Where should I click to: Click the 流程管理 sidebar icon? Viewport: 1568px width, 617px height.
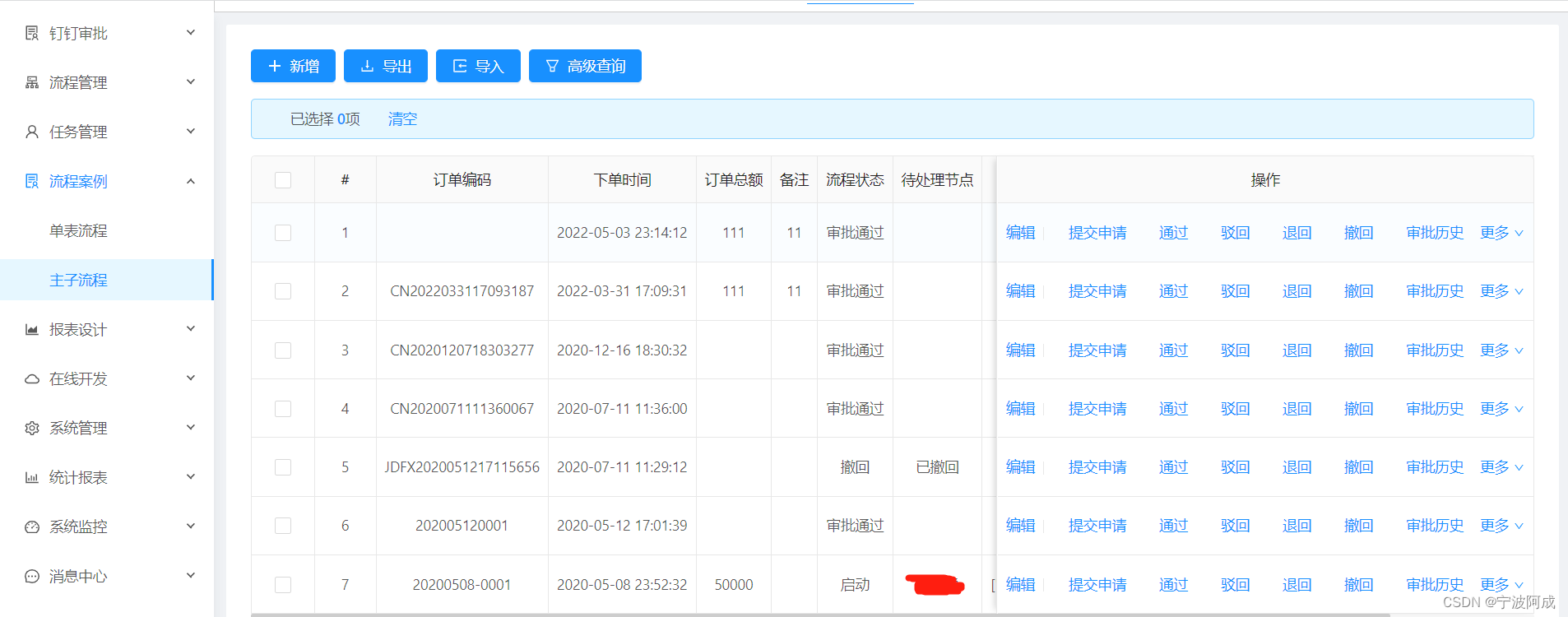32,82
